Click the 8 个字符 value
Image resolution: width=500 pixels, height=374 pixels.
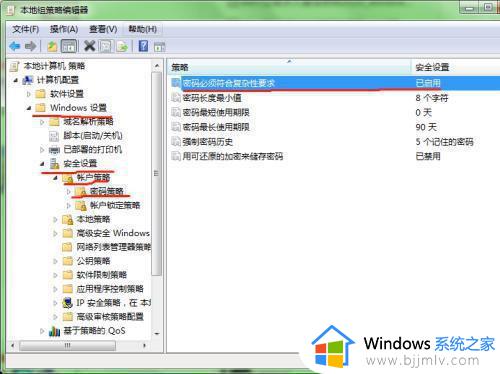tap(432, 98)
